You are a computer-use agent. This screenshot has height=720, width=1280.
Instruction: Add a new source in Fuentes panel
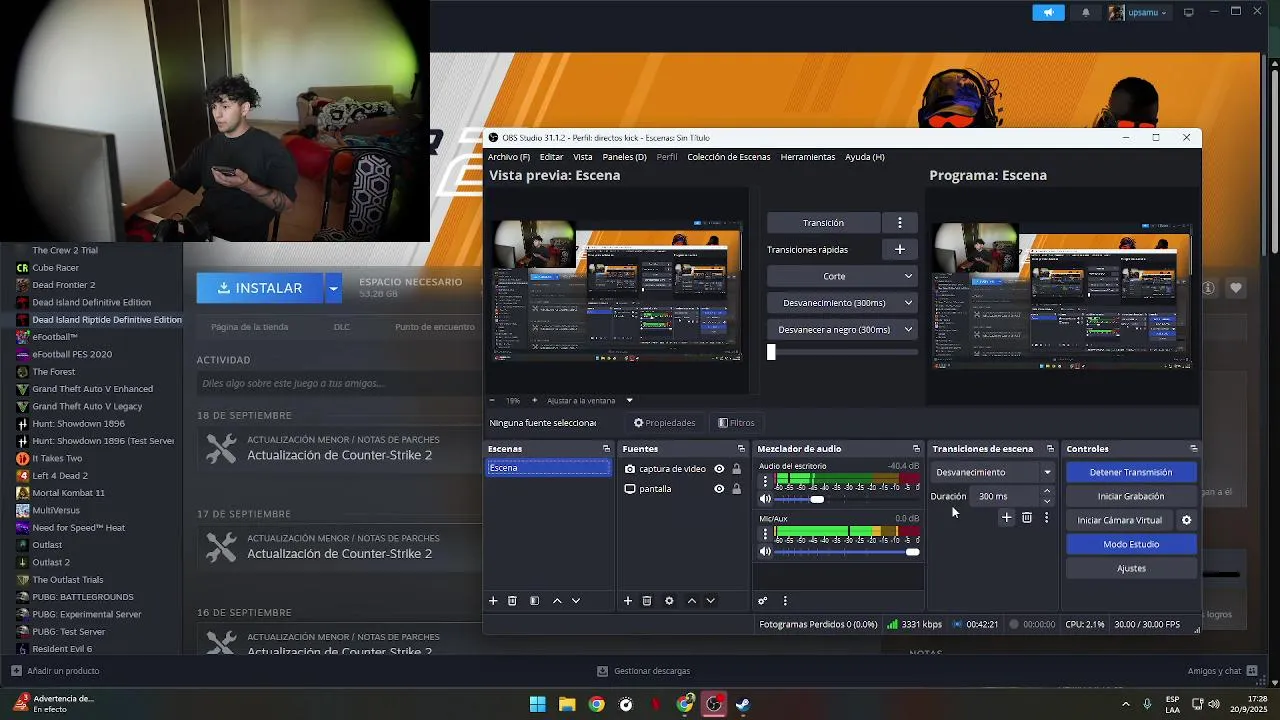pos(628,601)
